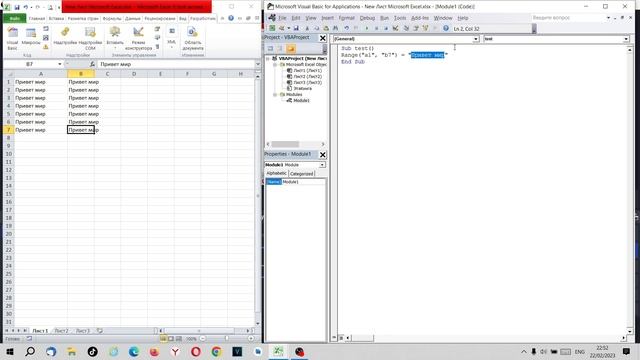Switch to Categorized tab in Properties
Image resolution: width=640 pixels, height=360 pixels.
pos(302,173)
